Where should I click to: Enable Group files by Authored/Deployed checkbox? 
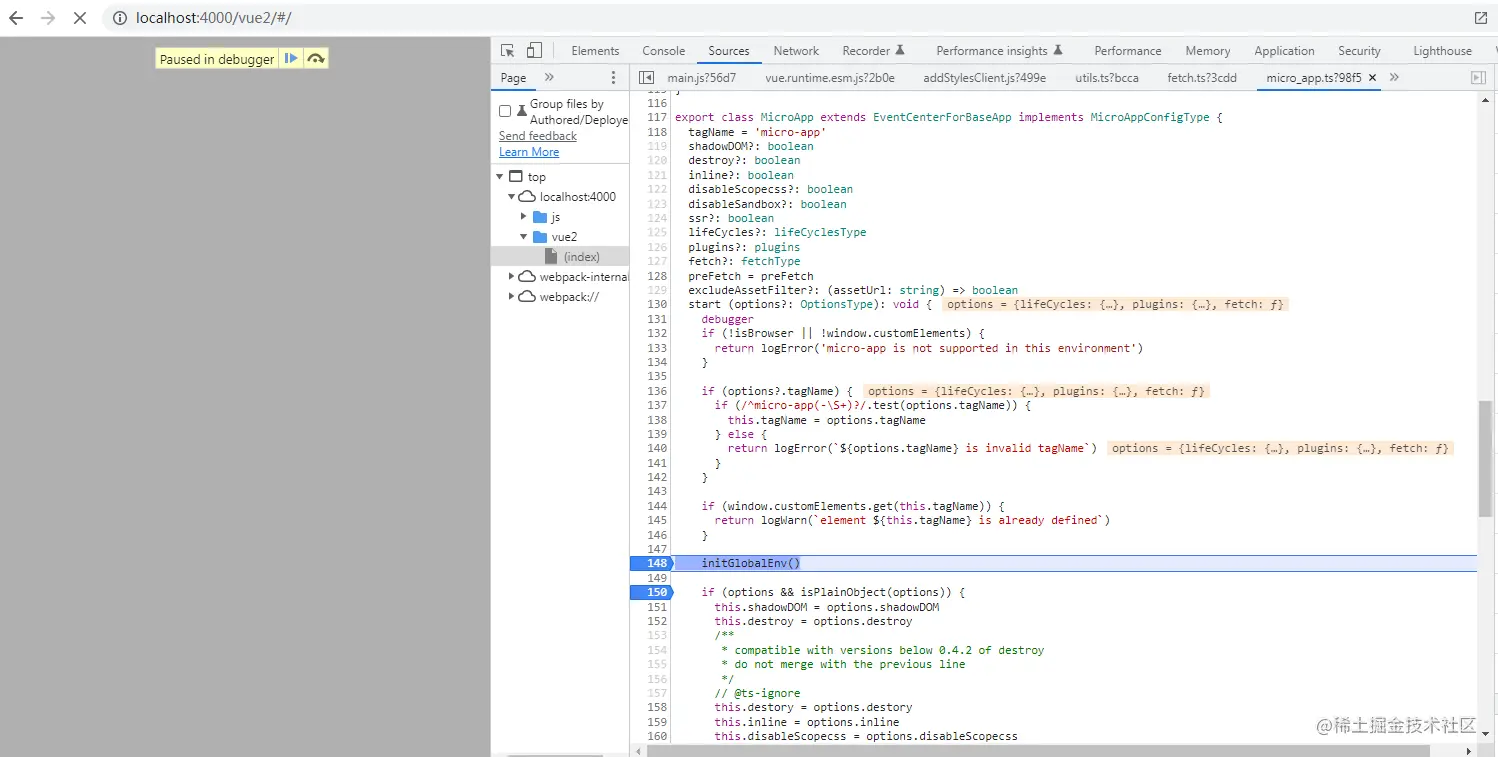[505, 111]
